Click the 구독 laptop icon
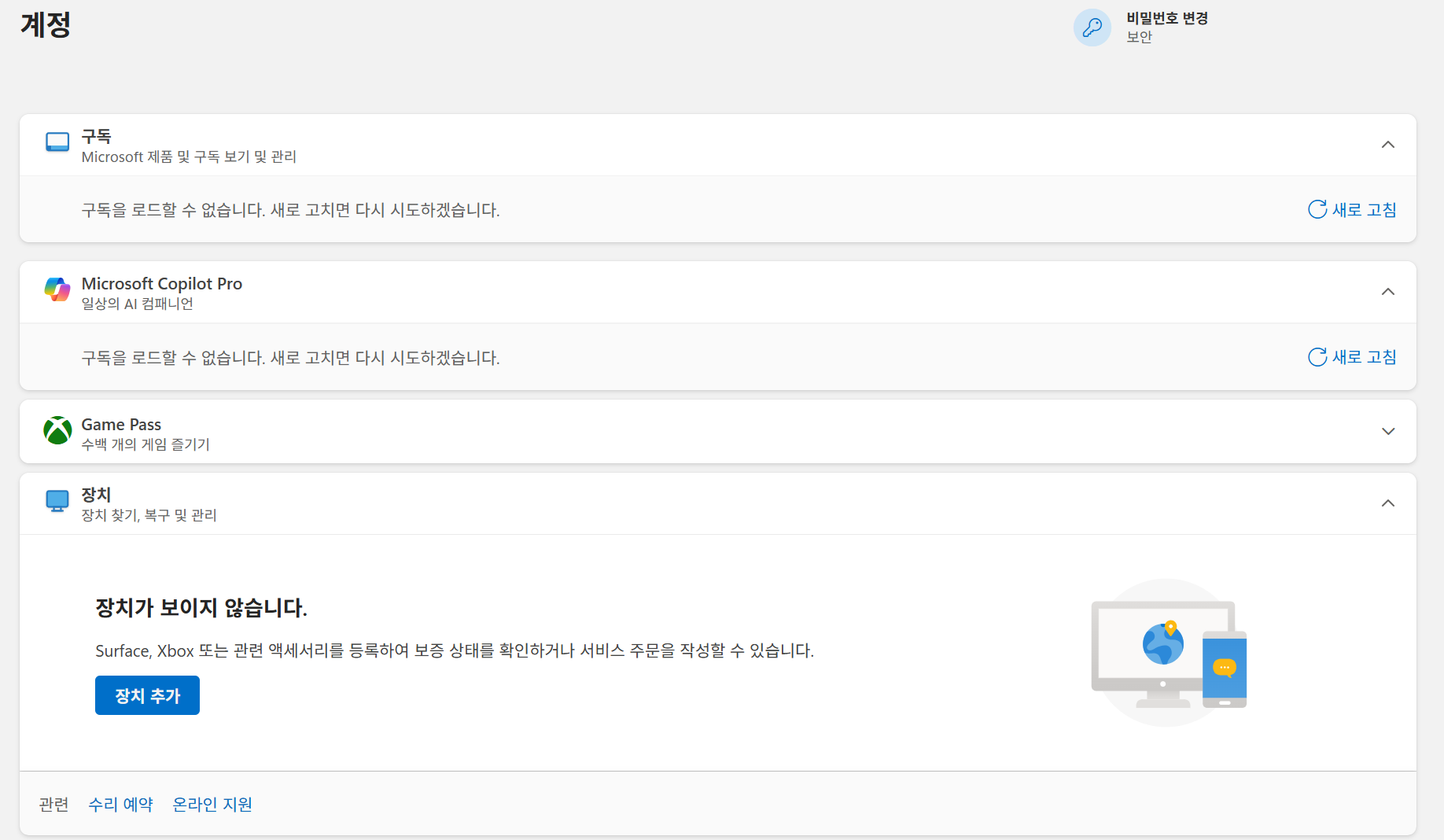Screen dimensions: 1444x840 click(x=57, y=142)
